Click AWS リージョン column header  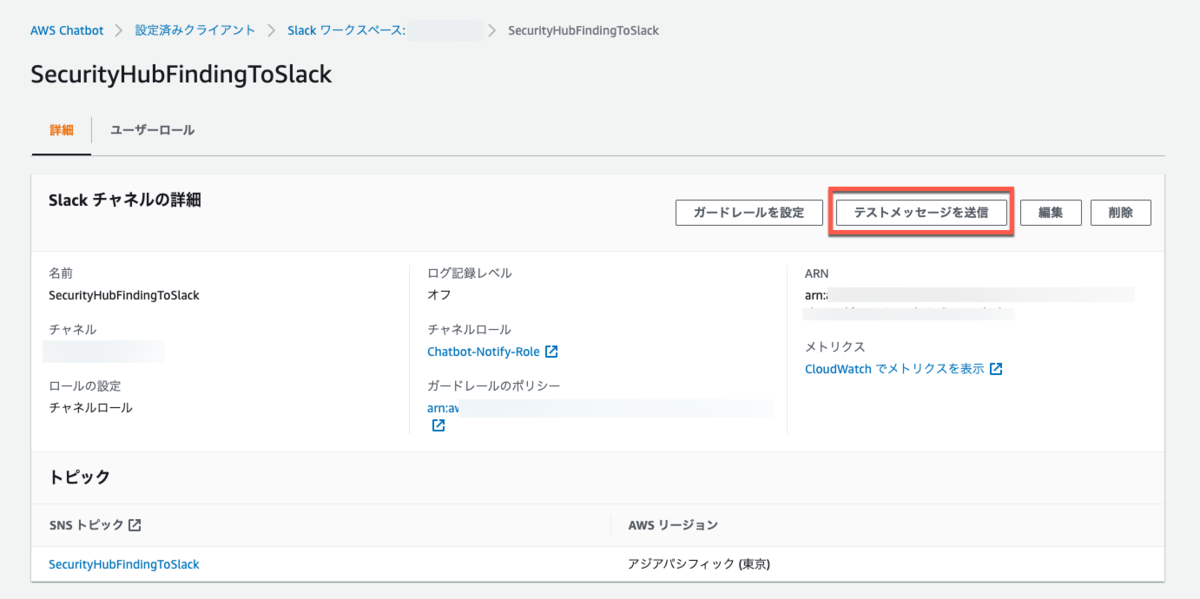(x=673, y=525)
